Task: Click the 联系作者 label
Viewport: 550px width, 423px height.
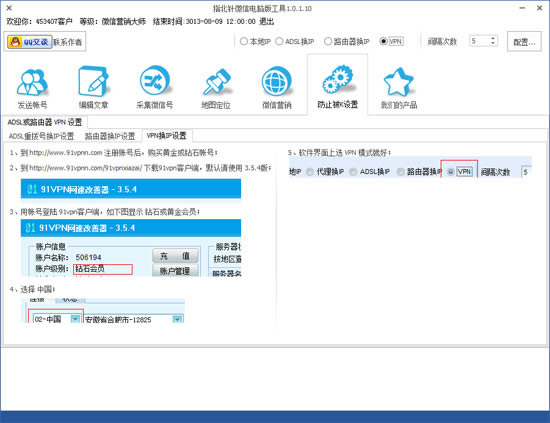Action: click(x=67, y=42)
